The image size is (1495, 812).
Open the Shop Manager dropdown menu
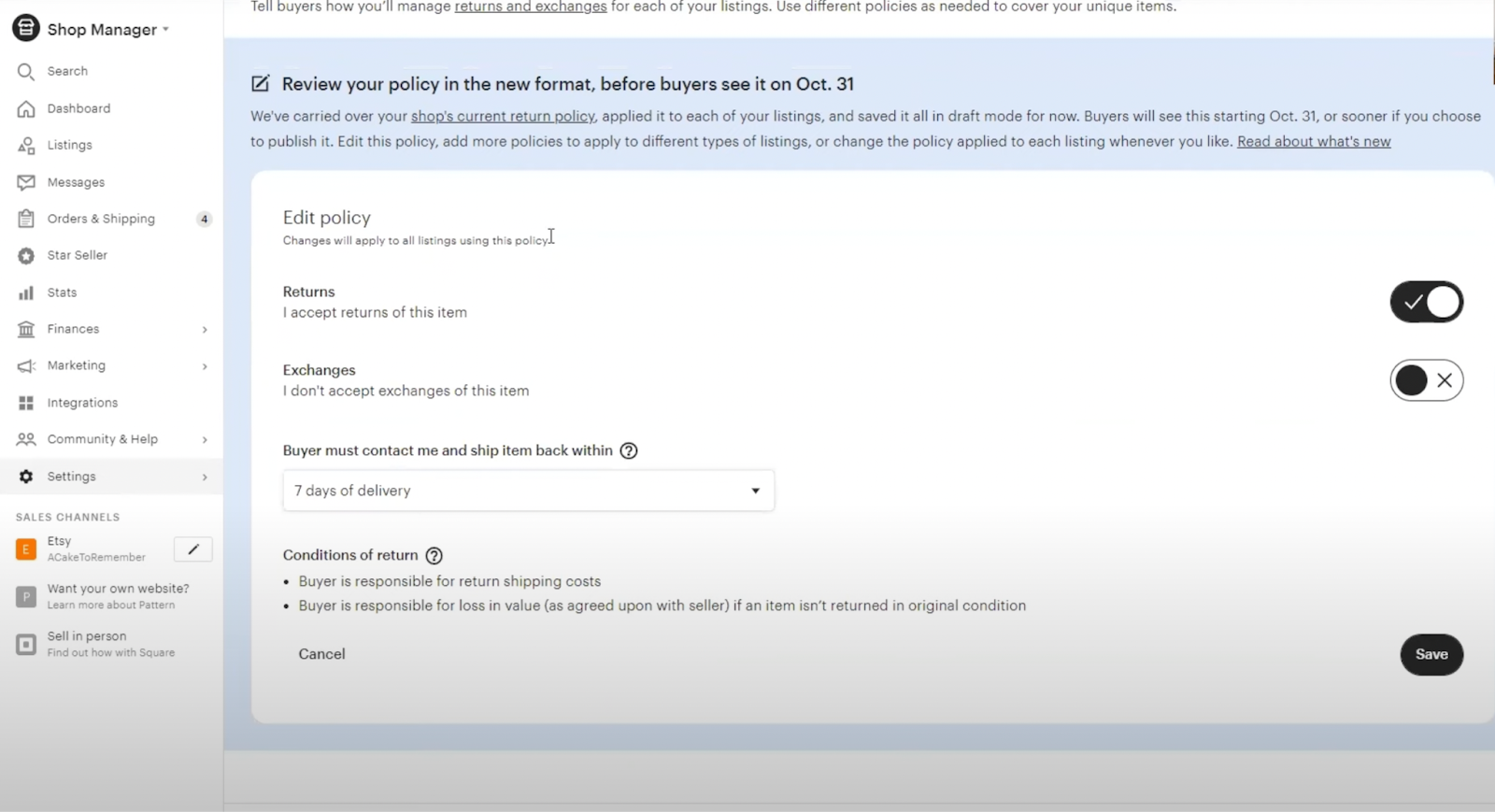(103, 30)
